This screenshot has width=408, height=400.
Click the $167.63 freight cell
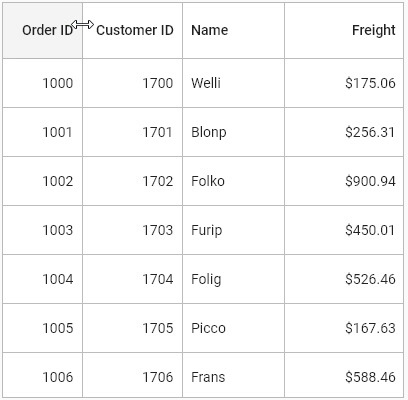click(x=344, y=328)
